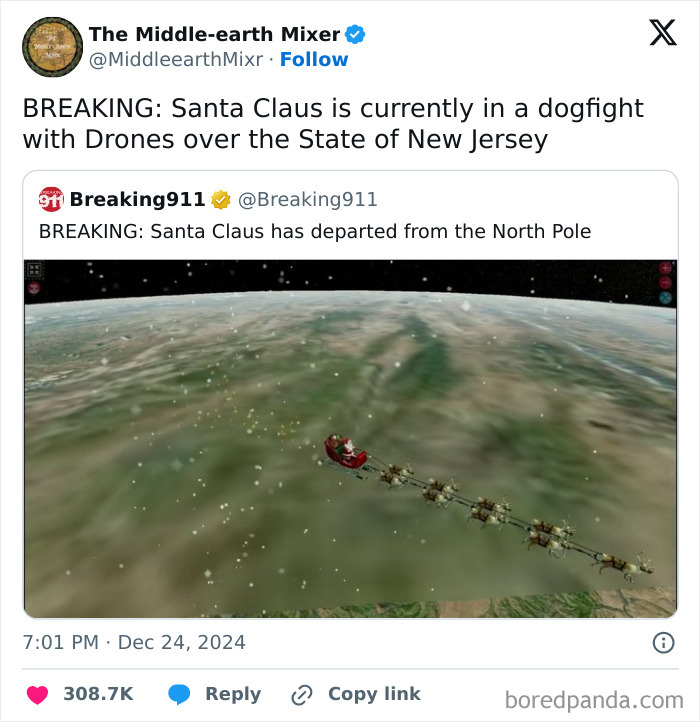Screen dimensions: 700x722
Task: Click the Reply label
Action: (x=233, y=694)
